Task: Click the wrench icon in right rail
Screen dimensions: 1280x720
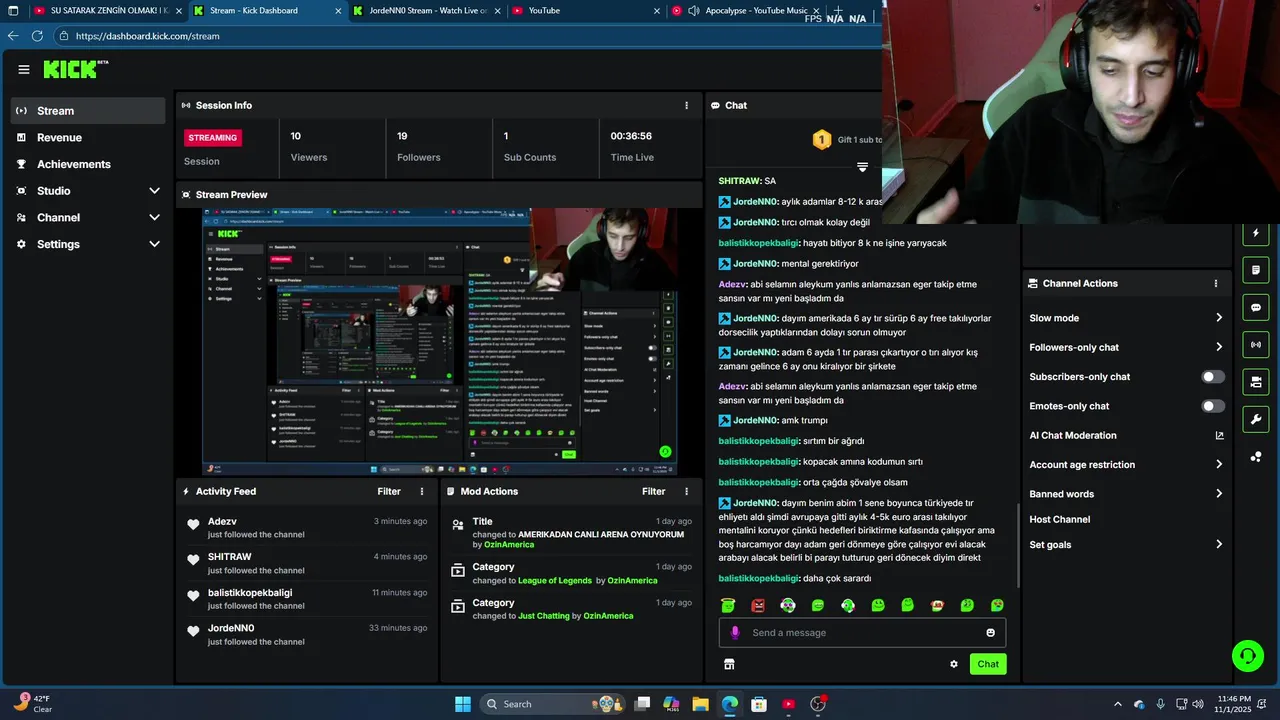Action: coord(1256,419)
